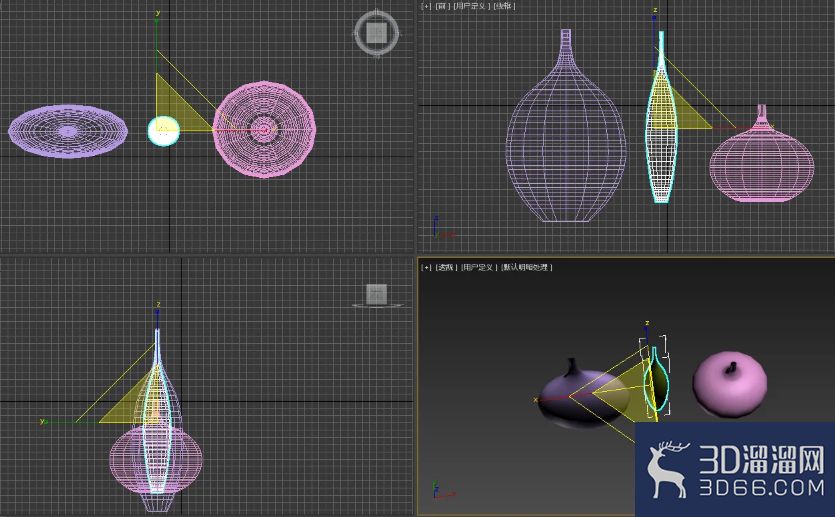Open the 线框 shading label menu
Screen dimensions: 835x517
tap(504, 6)
